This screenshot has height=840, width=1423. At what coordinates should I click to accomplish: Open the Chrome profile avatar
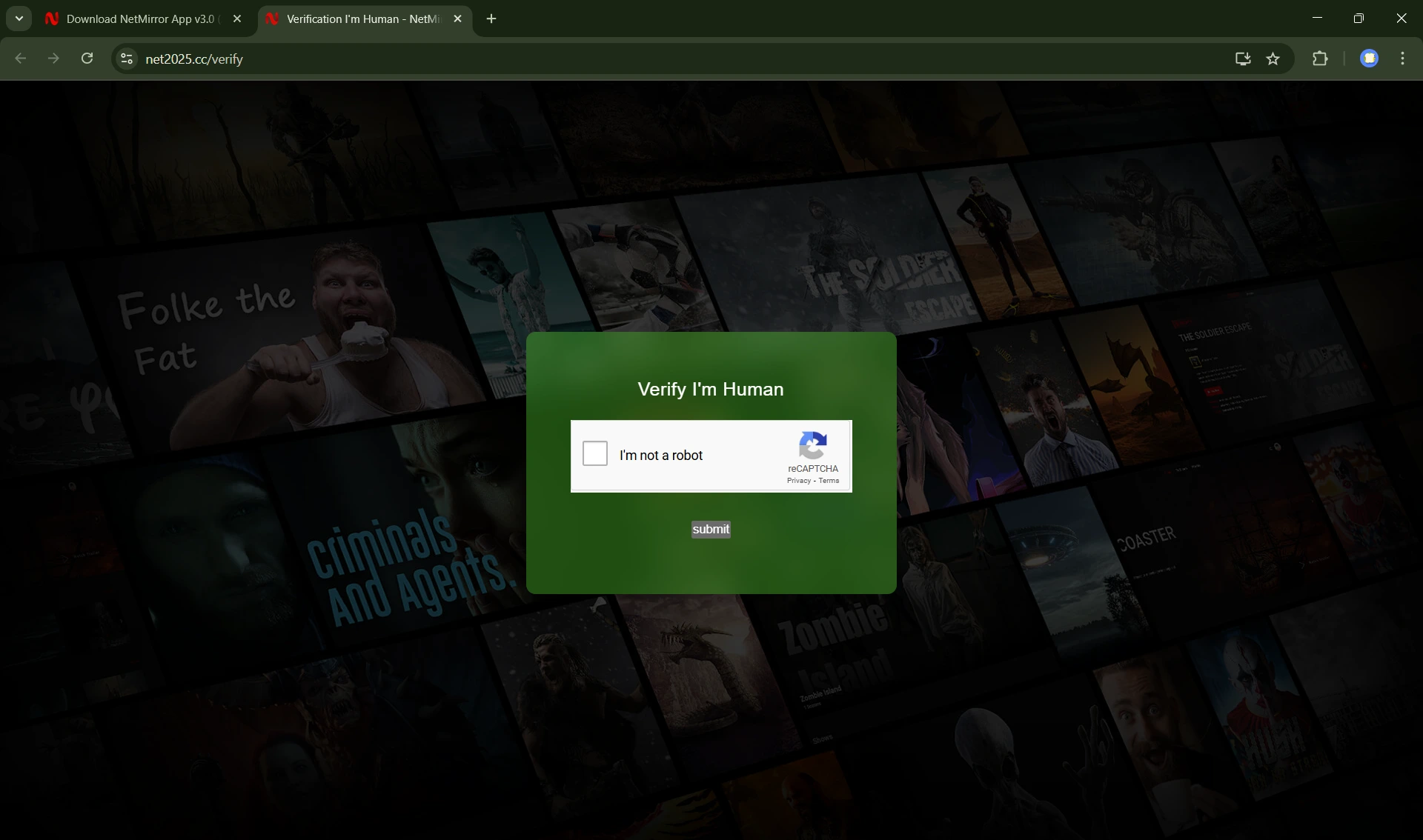(1369, 59)
